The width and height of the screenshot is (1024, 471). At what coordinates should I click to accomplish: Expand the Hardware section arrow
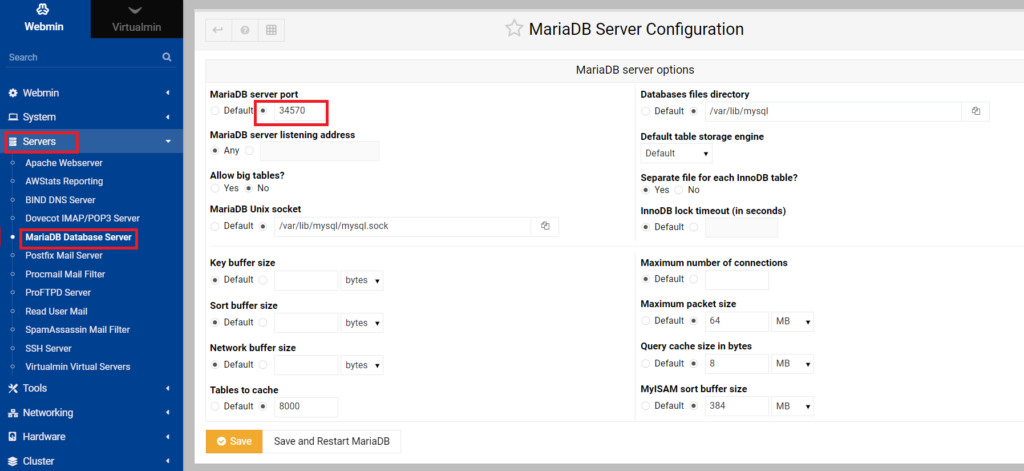pos(168,436)
